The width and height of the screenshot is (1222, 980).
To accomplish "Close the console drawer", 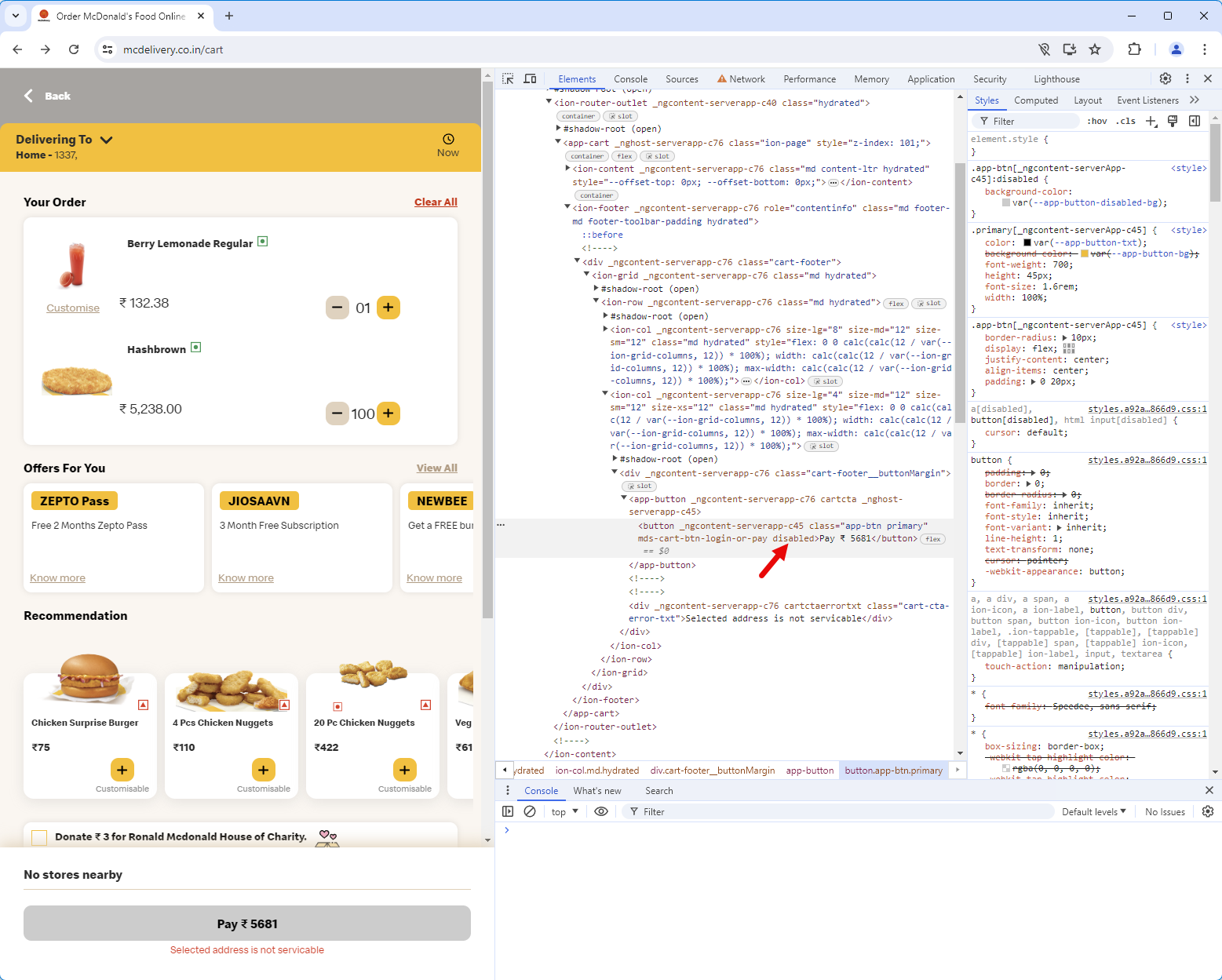I will (x=1209, y=790).
